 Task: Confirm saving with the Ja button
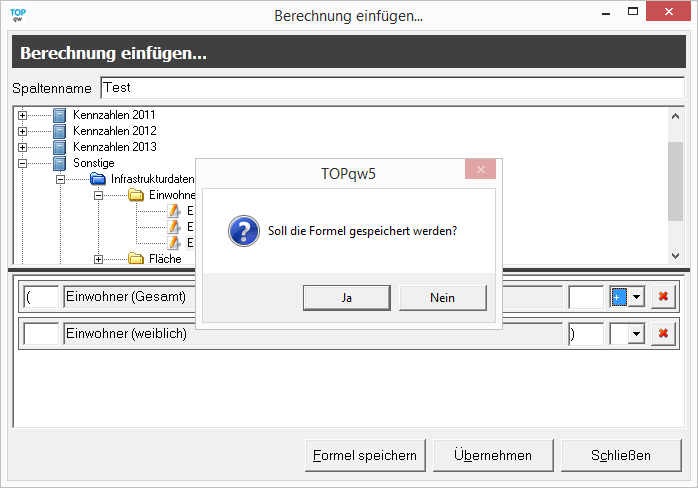click(346, 298)
